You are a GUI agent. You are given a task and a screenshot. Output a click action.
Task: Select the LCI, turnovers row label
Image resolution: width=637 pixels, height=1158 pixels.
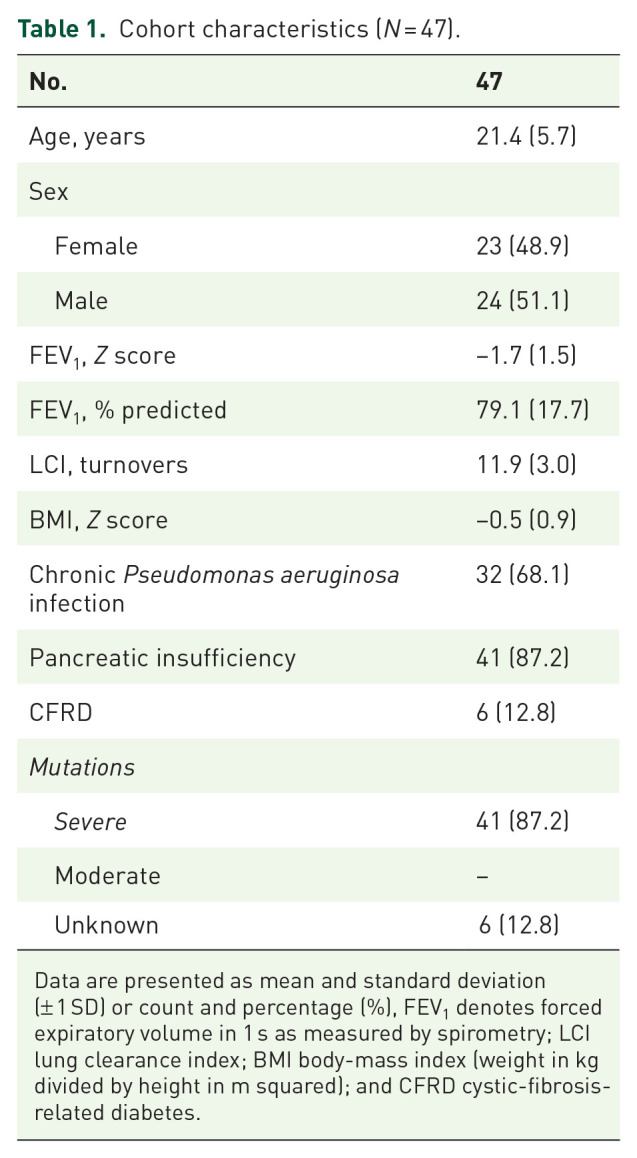[108, 465]
